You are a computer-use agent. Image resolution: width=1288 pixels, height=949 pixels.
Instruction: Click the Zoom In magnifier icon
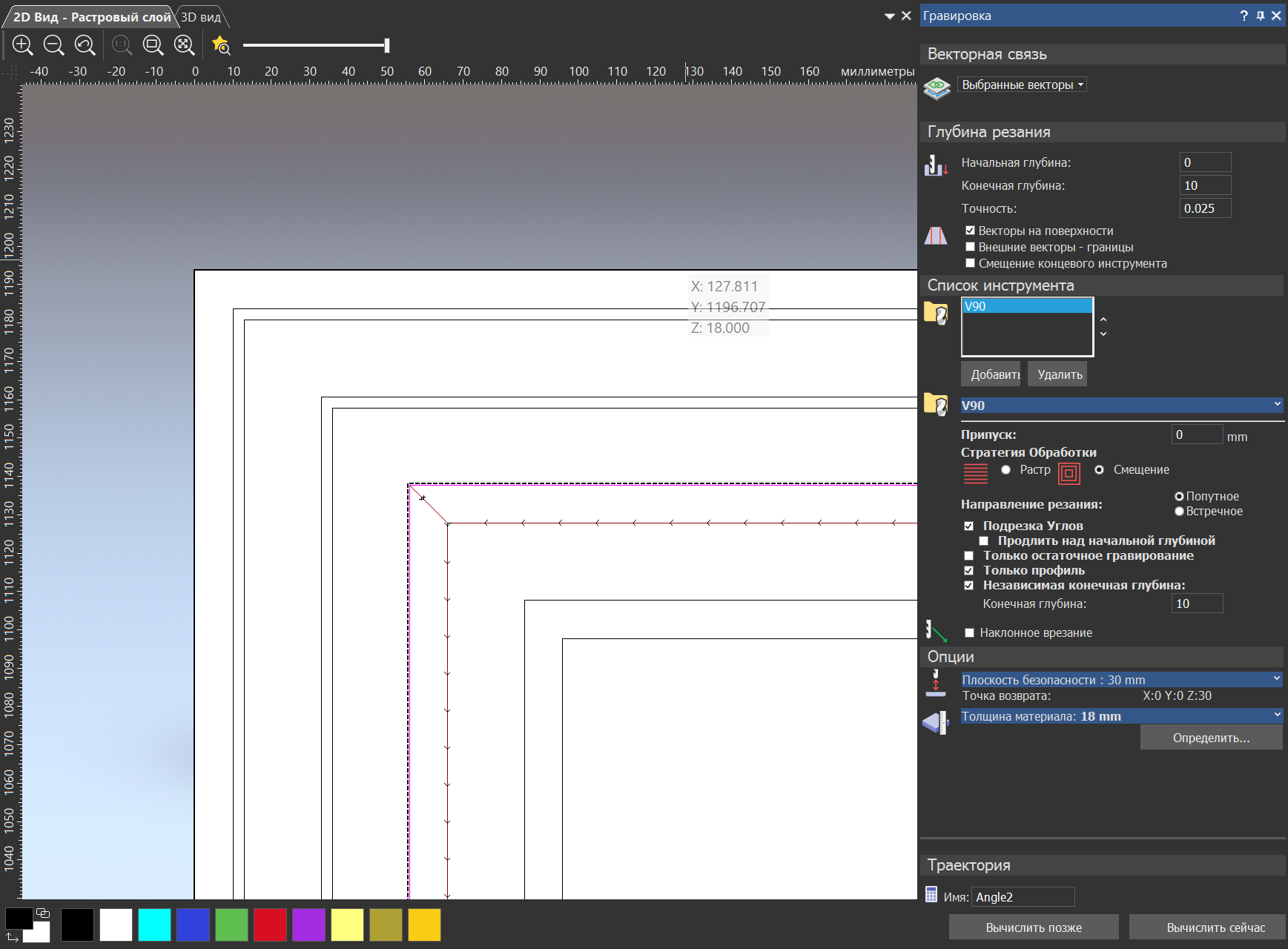coord(23,45)
